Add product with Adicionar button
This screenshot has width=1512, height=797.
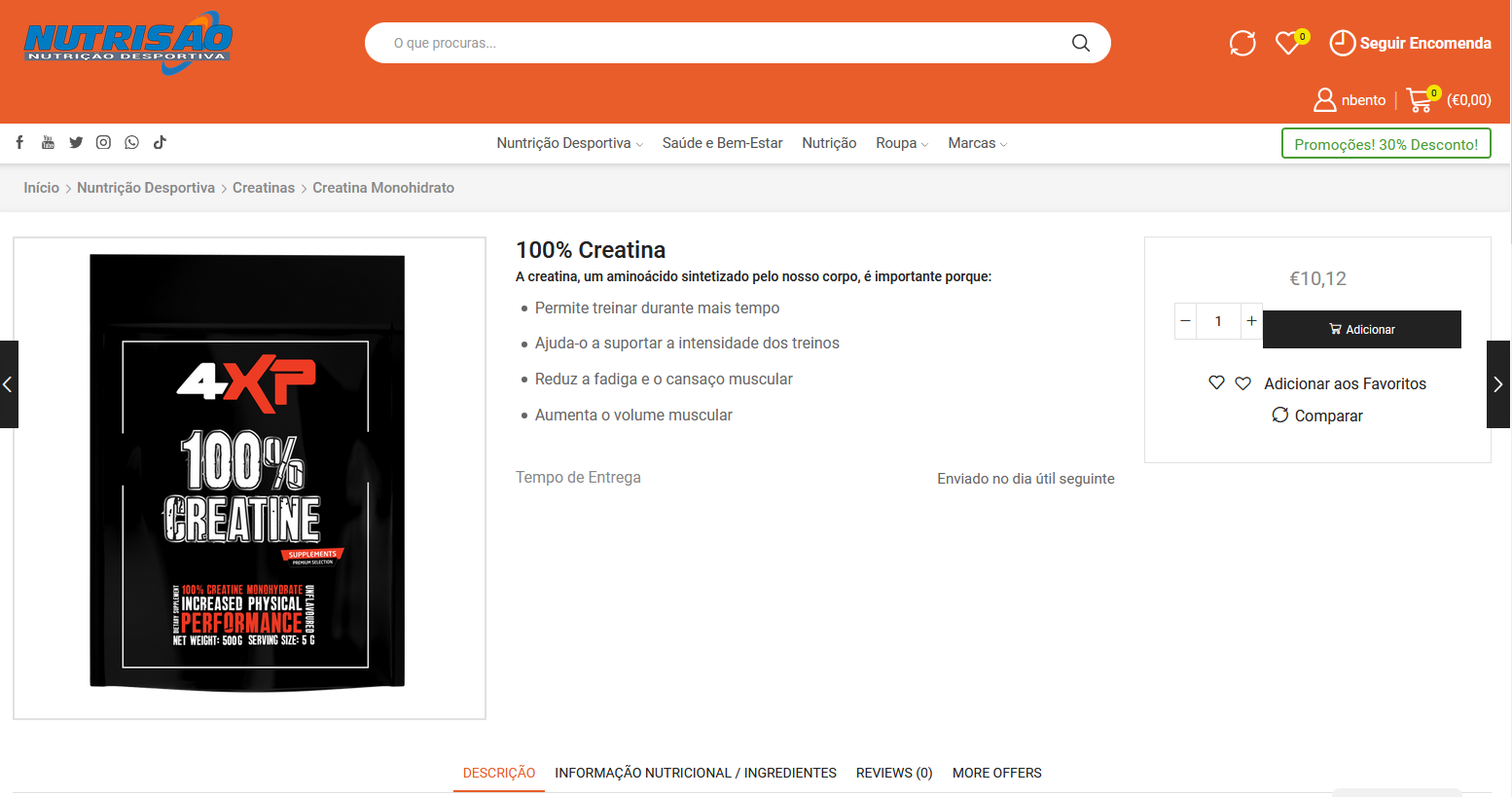[x=1362, y=329]
